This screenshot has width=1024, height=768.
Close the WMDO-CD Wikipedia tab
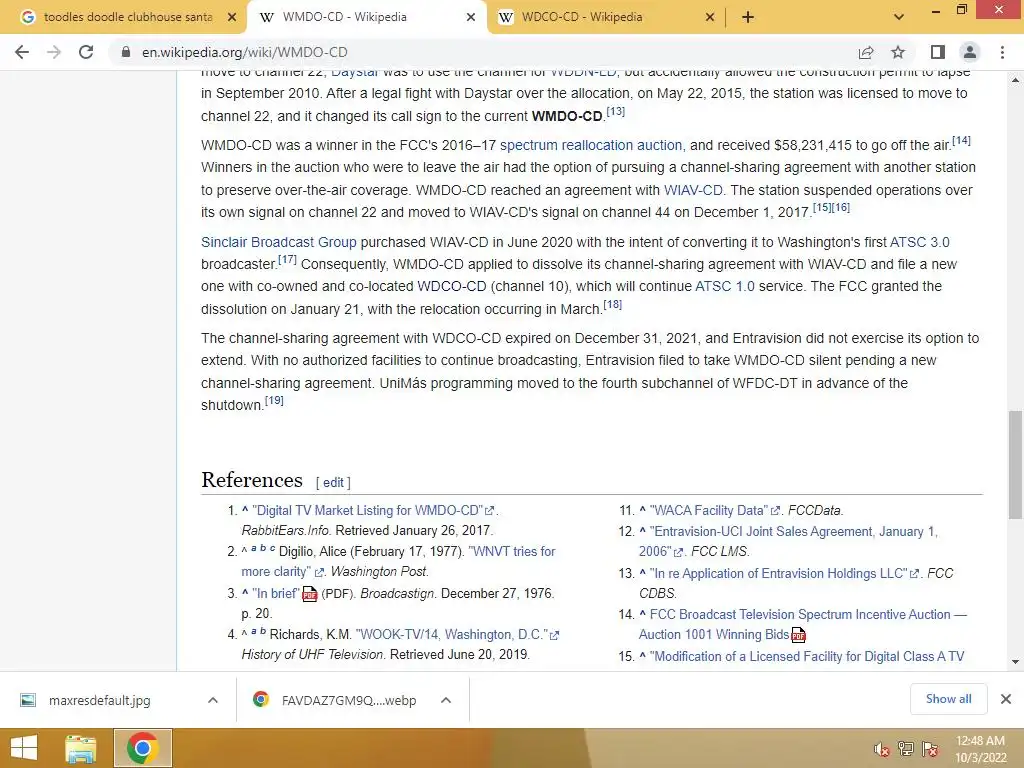(x=470, y=17)
